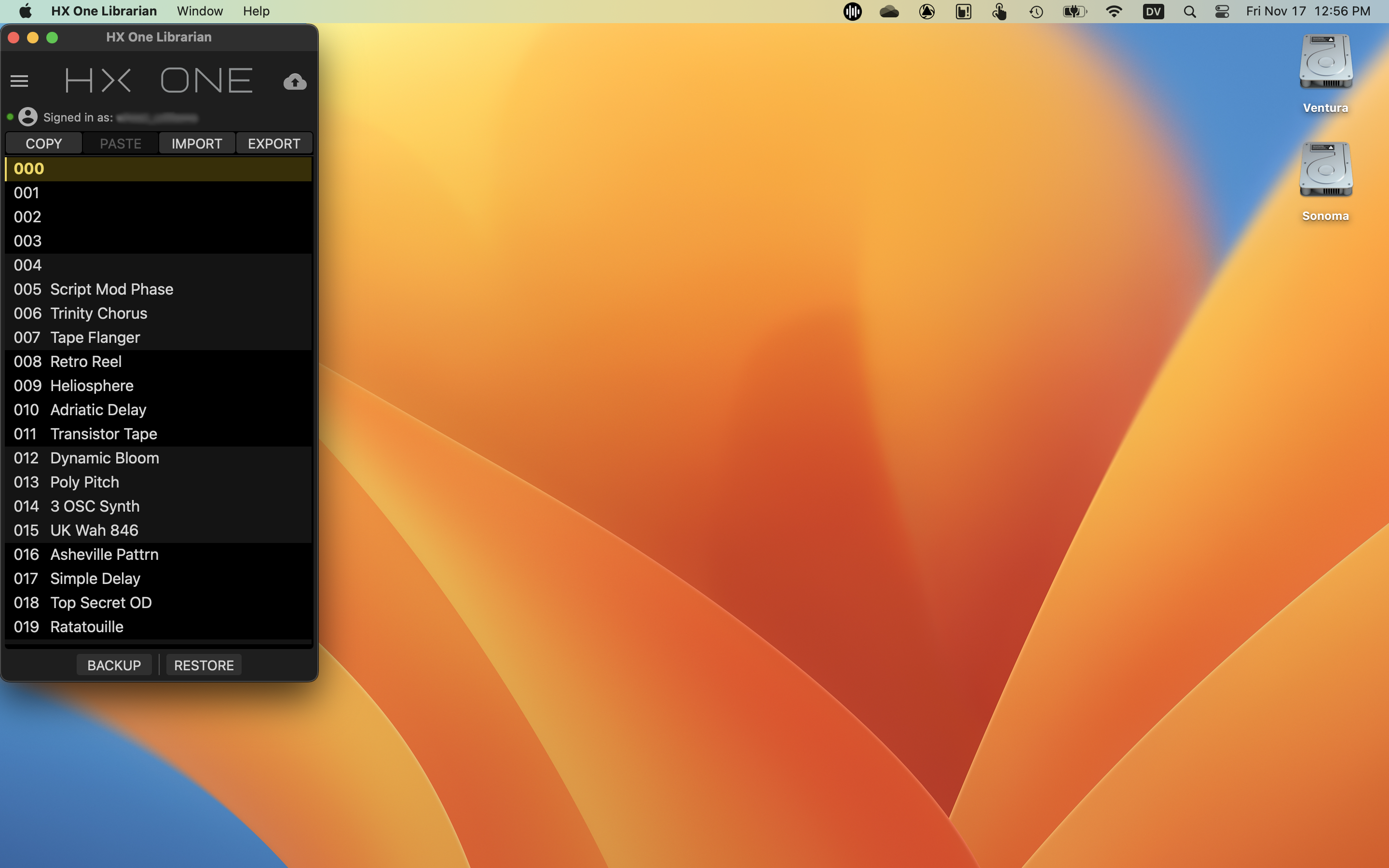Select empty preset slot 004
This screenshot has height=868, width=1389.
click(x=158, y=265)
